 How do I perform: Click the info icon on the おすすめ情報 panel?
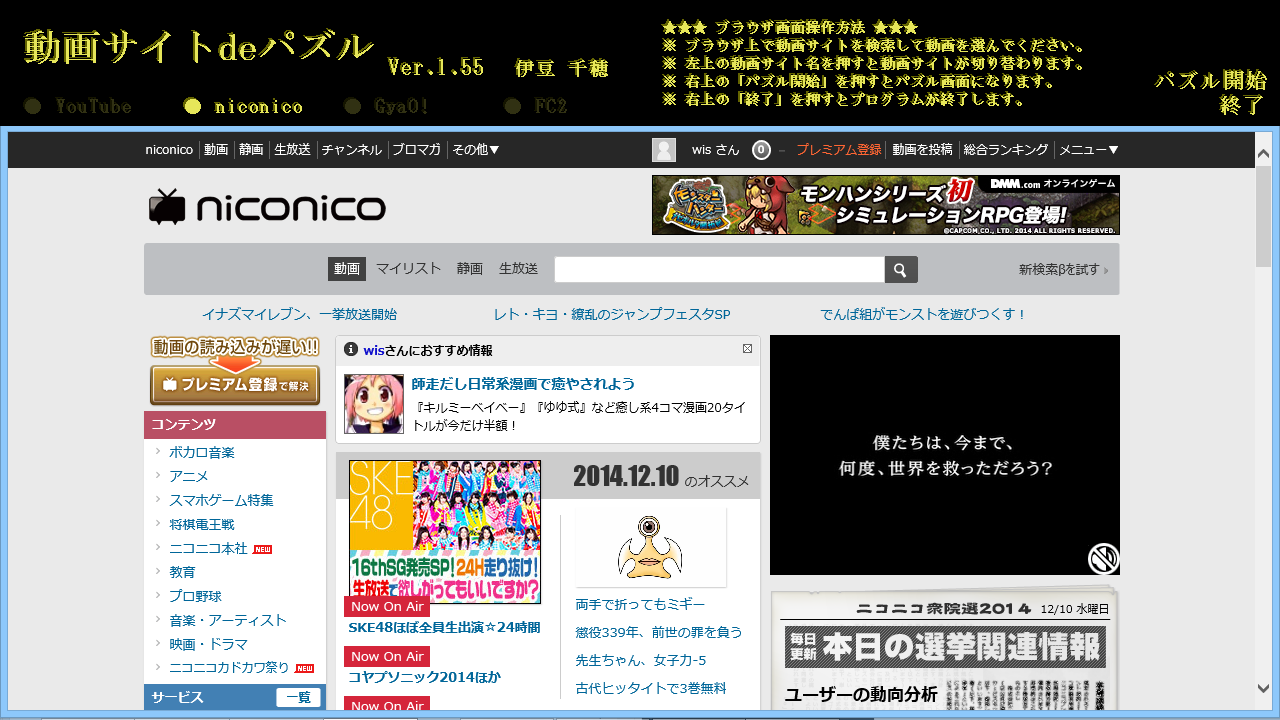pos(350,349)
